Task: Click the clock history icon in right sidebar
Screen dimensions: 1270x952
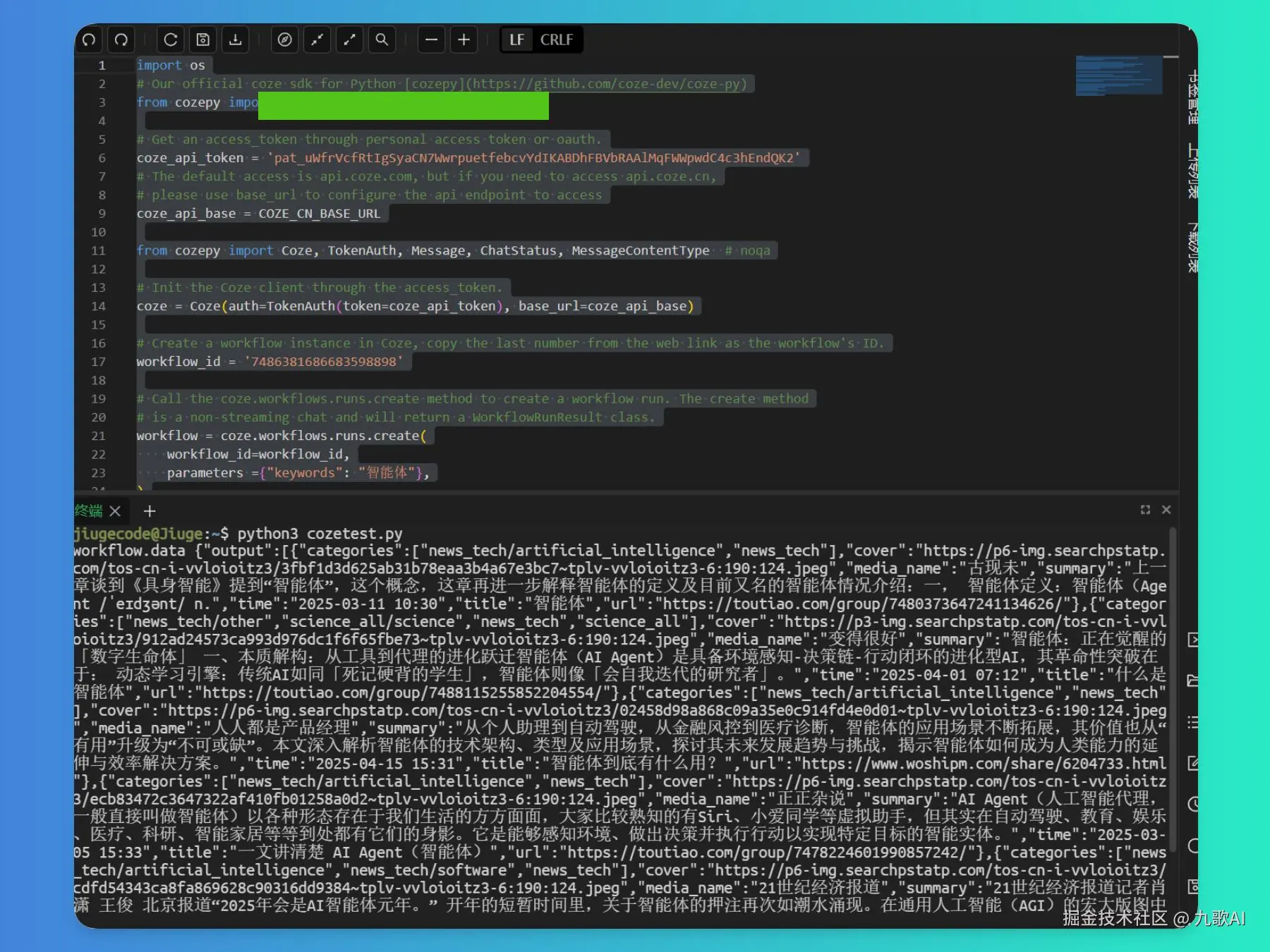Action: tap(1193, 804)
